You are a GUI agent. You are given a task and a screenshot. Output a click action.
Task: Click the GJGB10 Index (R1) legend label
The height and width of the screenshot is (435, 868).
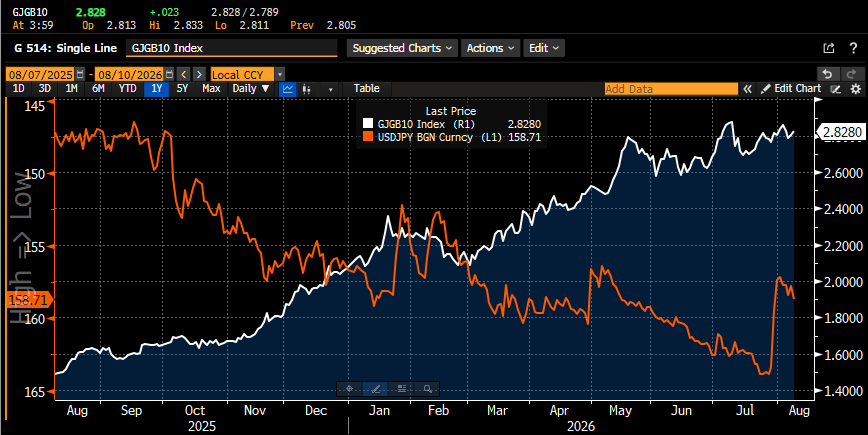(x=426, y=124)
